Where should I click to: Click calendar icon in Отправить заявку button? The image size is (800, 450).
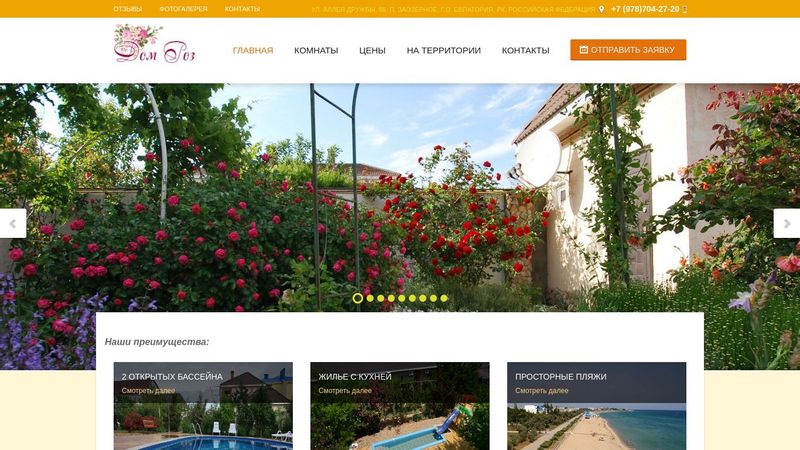click(584, 50)
